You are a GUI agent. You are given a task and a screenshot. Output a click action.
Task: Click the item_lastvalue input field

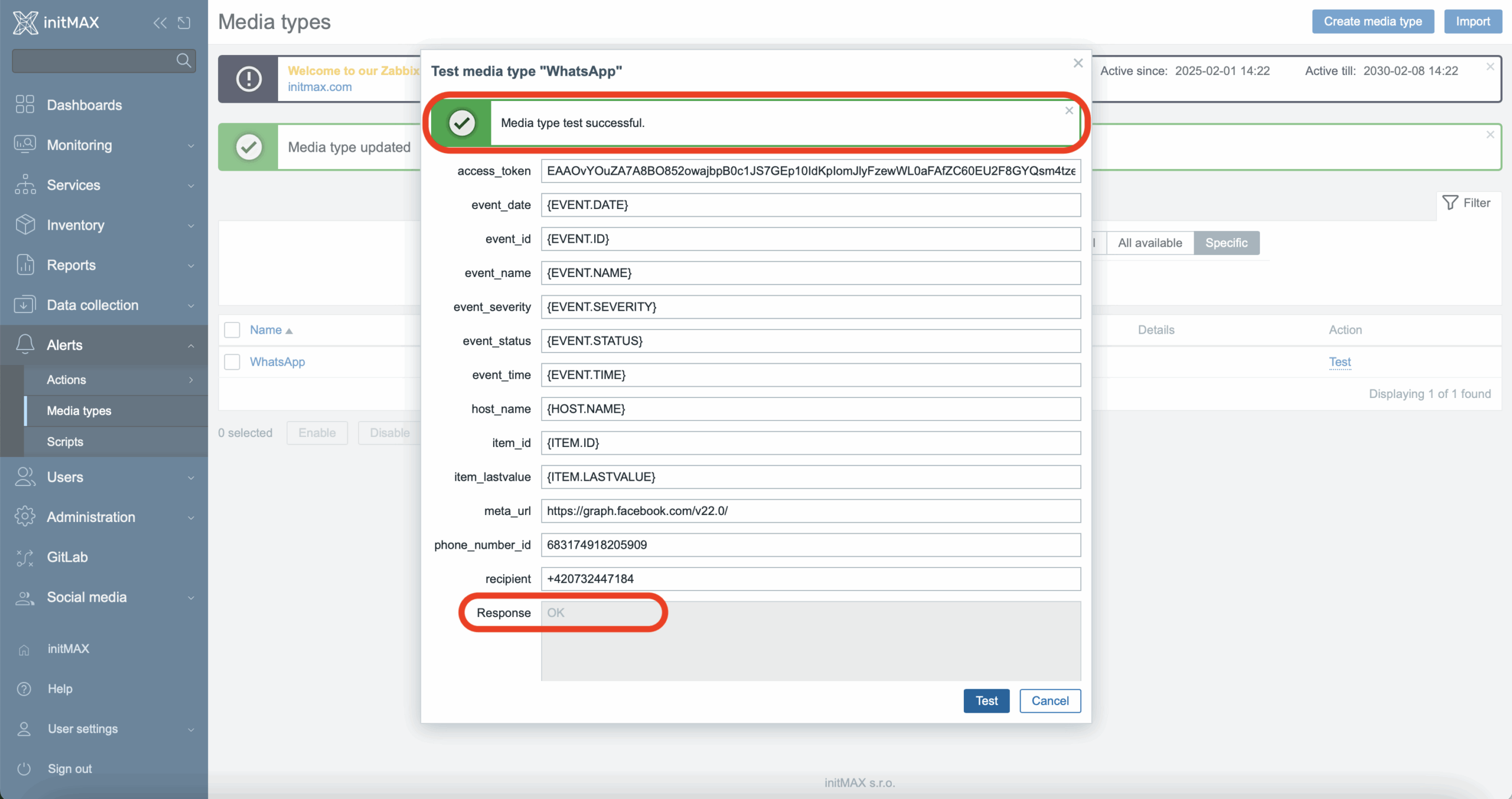coord(811,477)
